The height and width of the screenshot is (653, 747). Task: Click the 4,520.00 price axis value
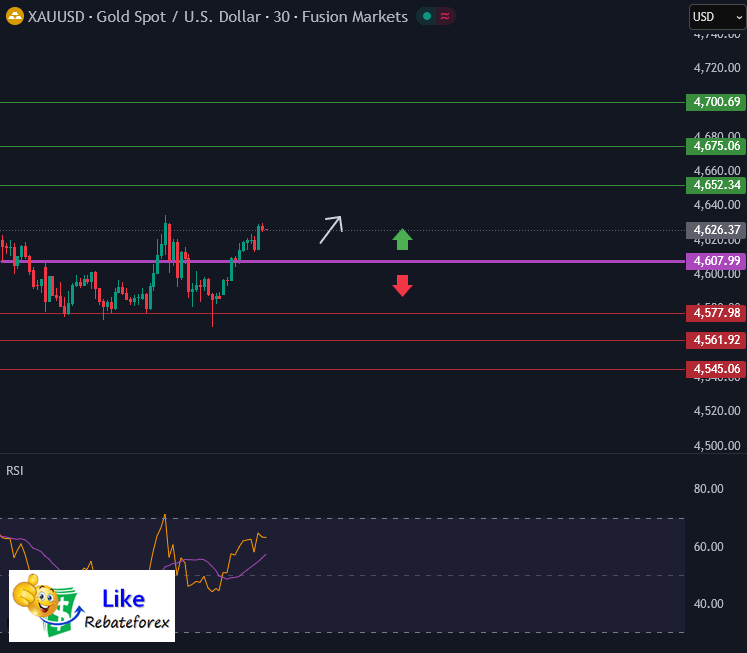click(717, 411)
